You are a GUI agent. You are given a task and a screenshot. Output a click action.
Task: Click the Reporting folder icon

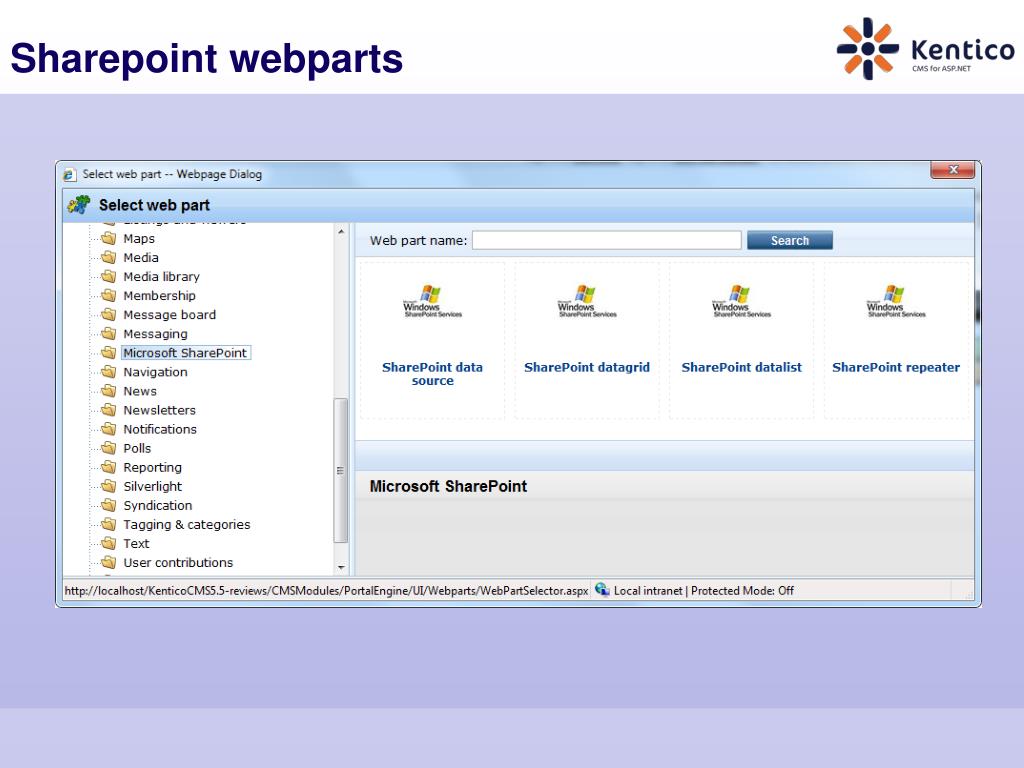pos(108,467)
